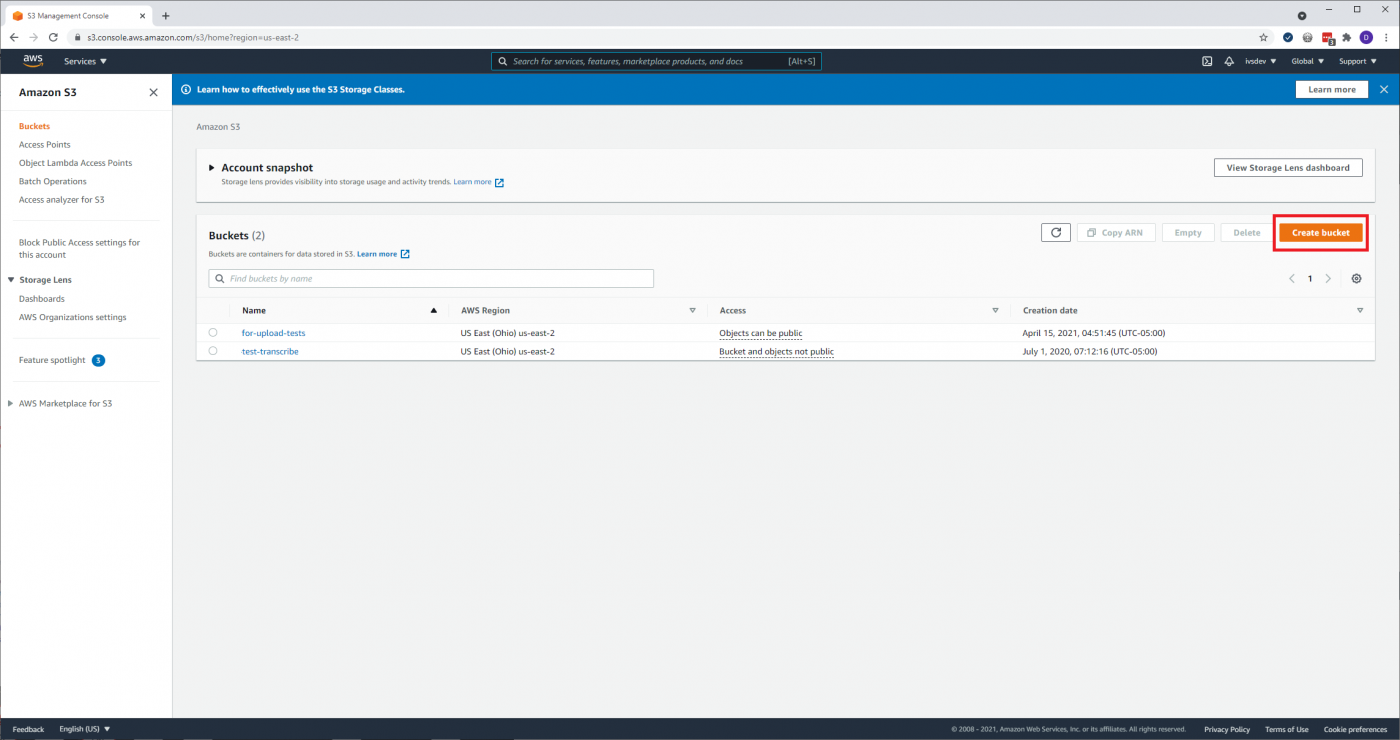Open Access analyzer for S3
Image resolution: width=1400 pixels, height=740 pixels.
pos(62,200)
